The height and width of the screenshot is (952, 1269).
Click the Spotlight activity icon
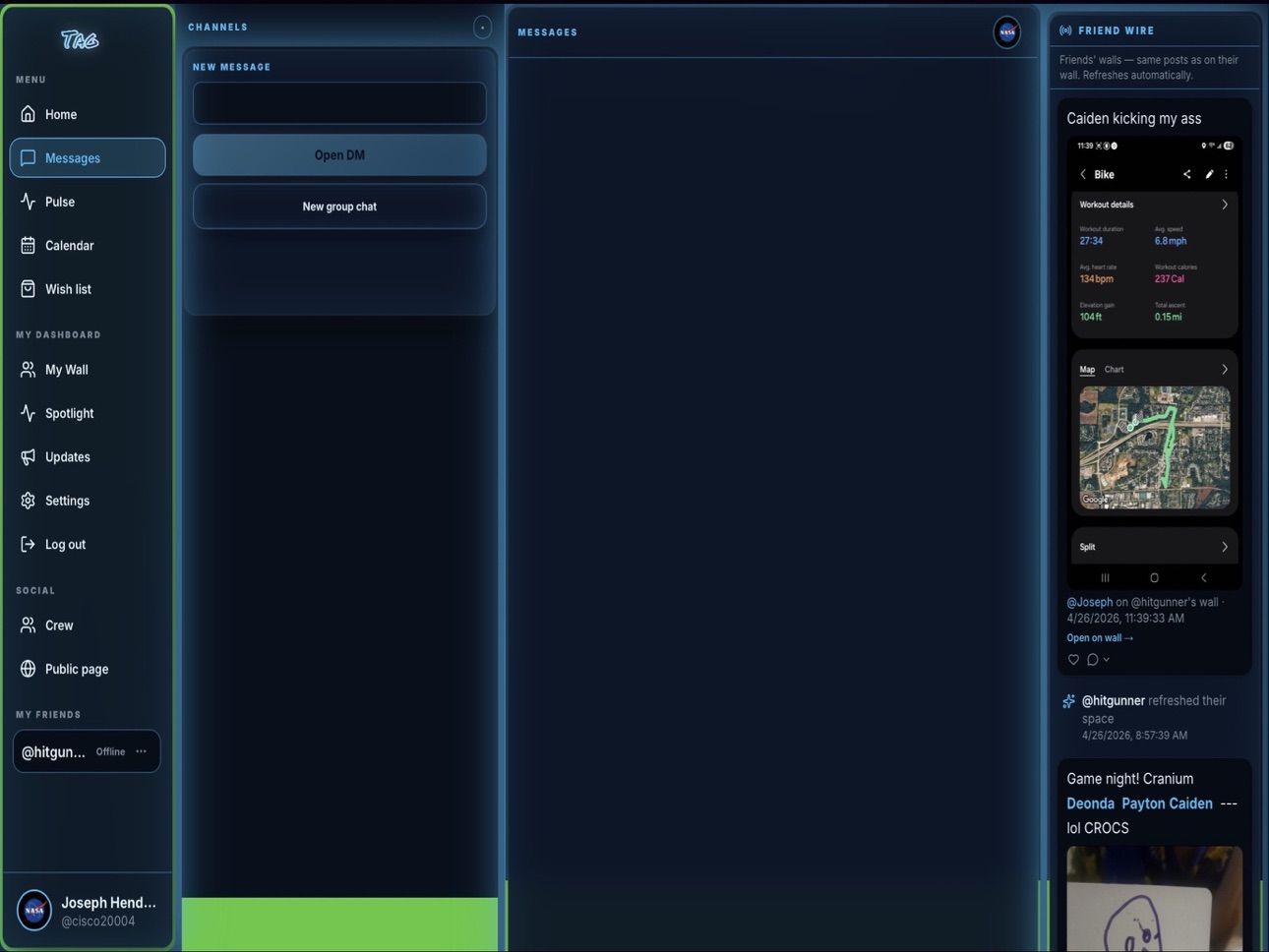point(28,413)
